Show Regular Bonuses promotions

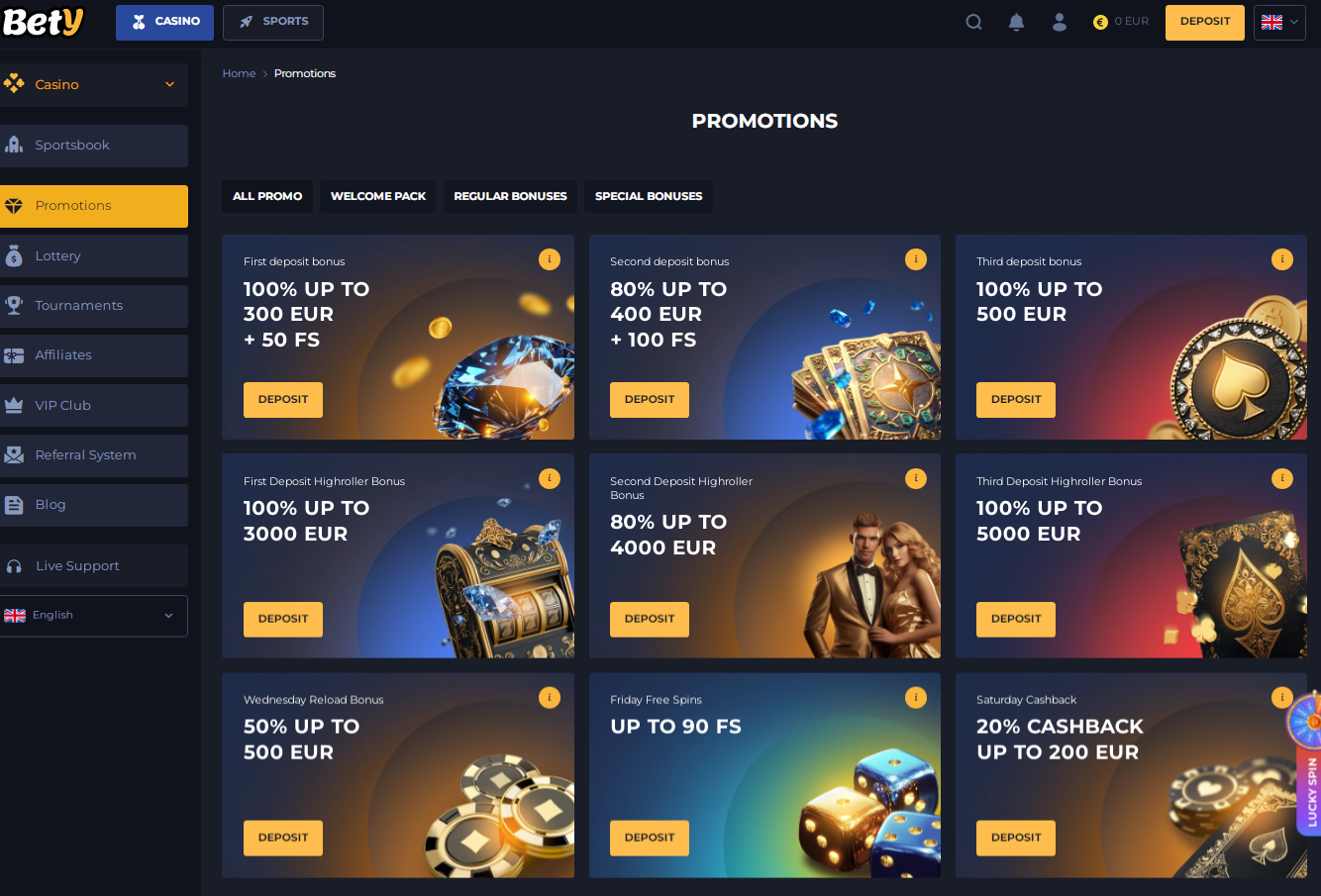pyautogui.click(x=510, y=196)
